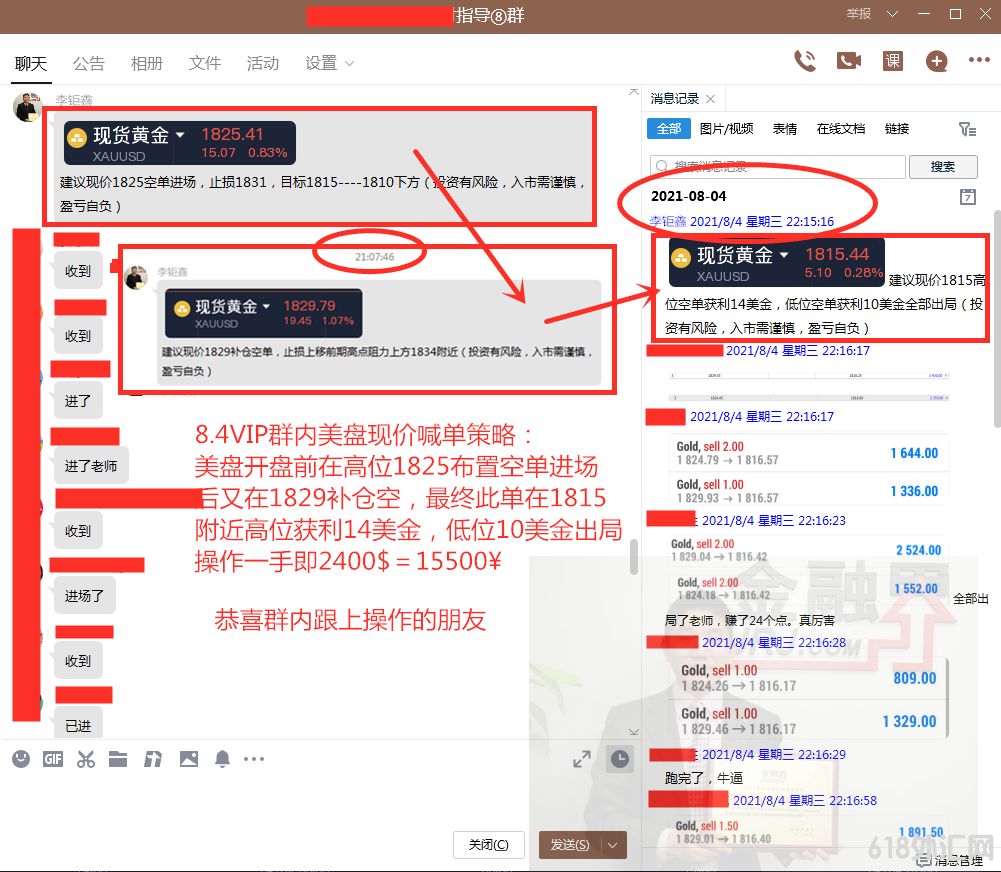This screenshot has width=1001, height=872.
Task: Click the bell icon in input toolbar
Action: [x=222, y=759]
